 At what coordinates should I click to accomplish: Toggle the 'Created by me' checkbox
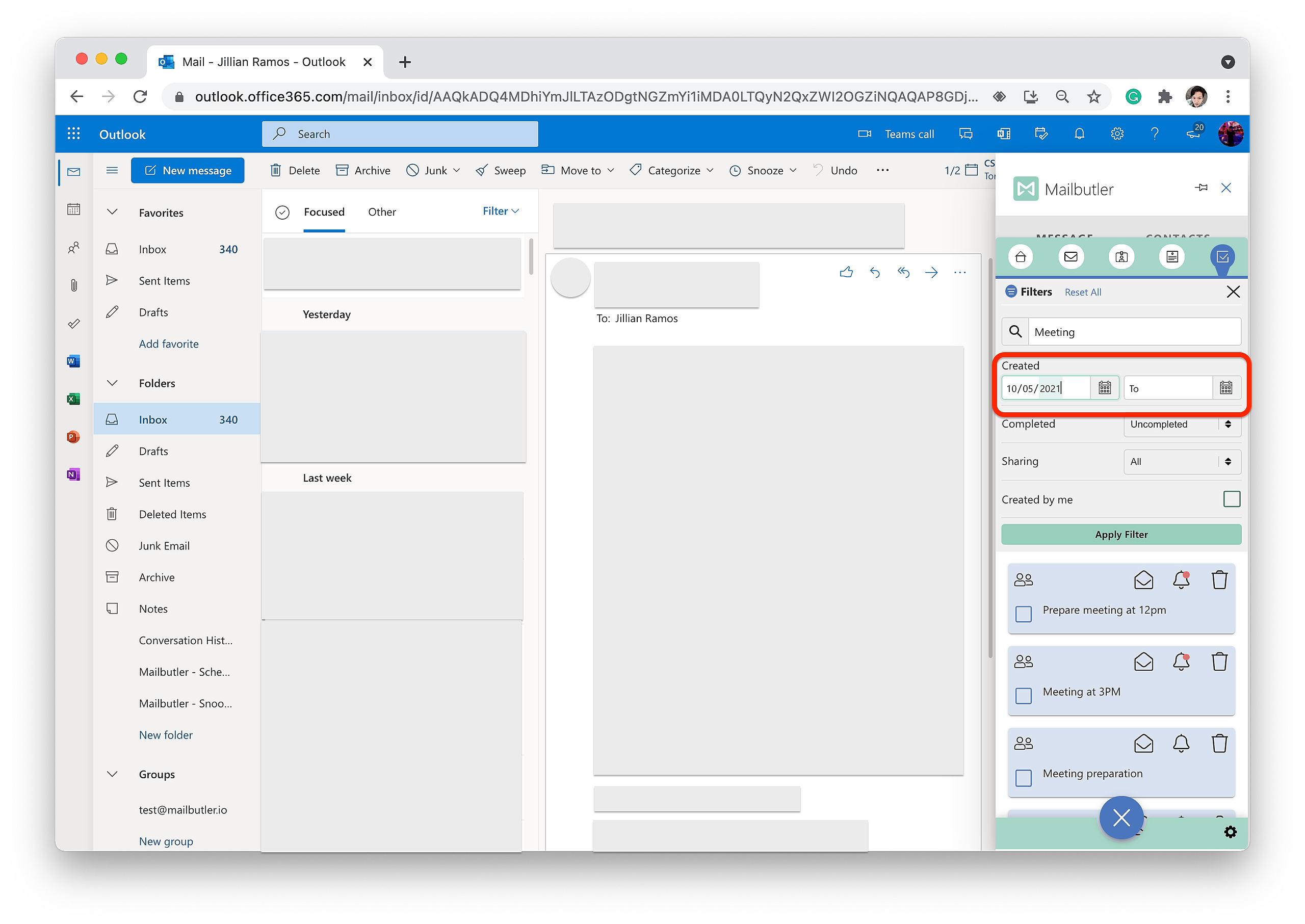pos(1231,499)
